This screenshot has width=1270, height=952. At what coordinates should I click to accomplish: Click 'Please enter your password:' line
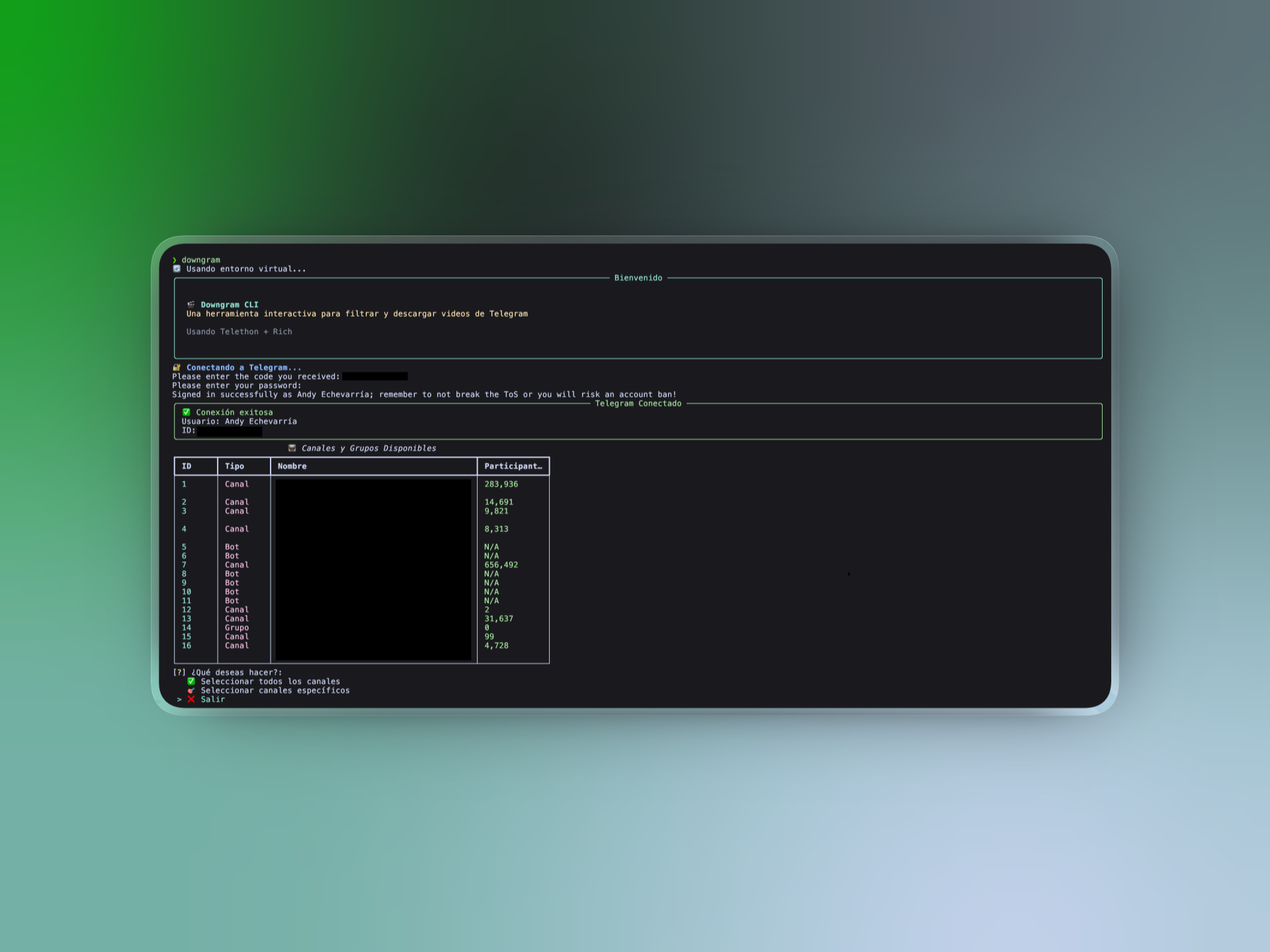237,386
